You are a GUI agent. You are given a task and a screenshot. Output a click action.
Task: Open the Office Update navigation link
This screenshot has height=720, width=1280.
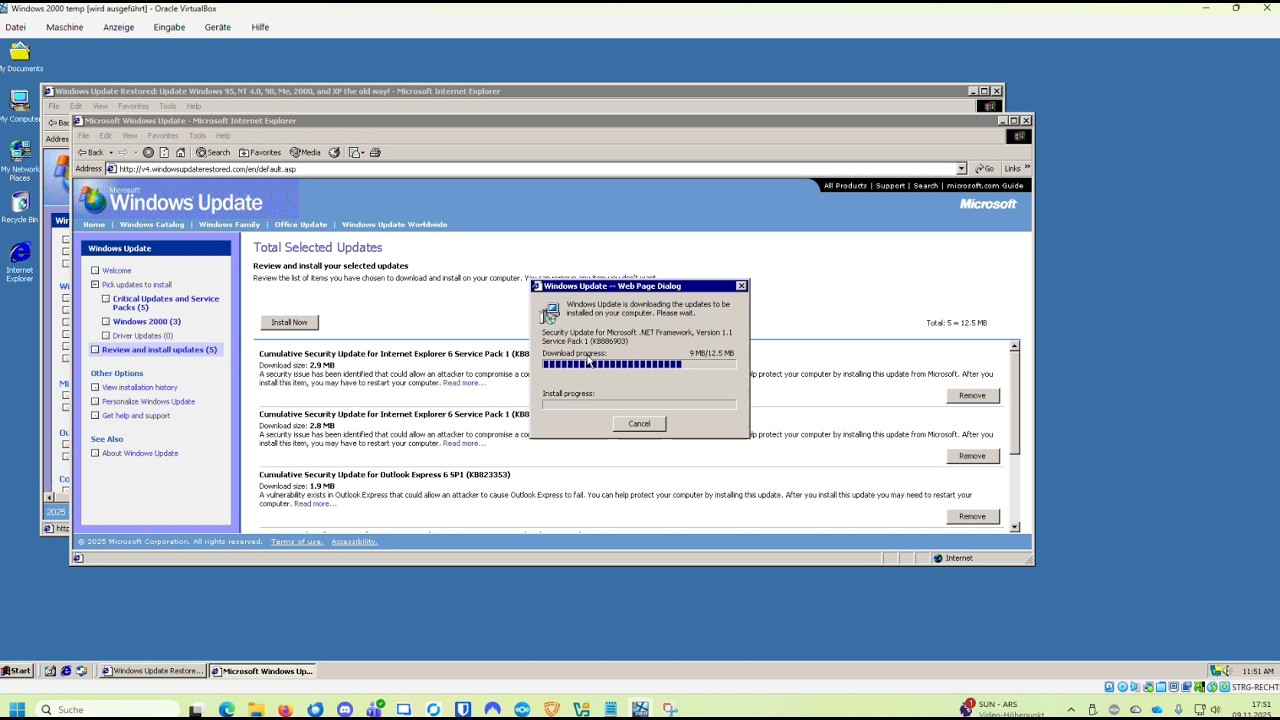tap(301, 224)
